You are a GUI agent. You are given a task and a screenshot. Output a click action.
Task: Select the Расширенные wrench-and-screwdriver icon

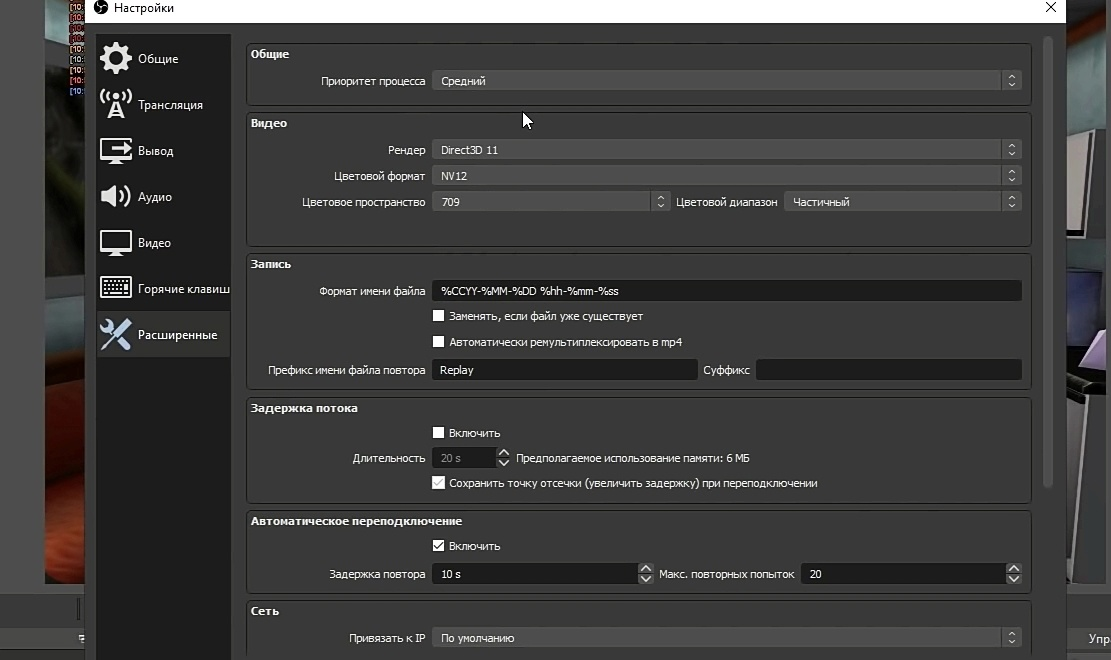pyautogui.click(x=116, y=335)
